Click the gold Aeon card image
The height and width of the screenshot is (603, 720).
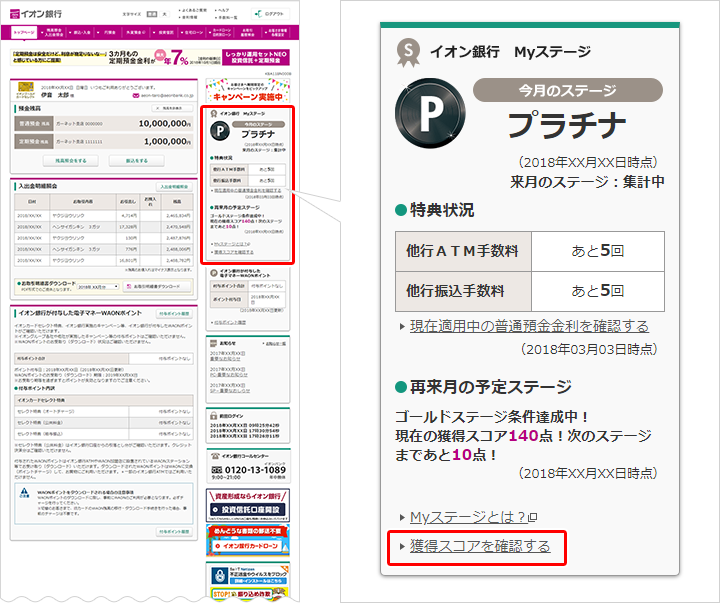[x=25, y=89]
